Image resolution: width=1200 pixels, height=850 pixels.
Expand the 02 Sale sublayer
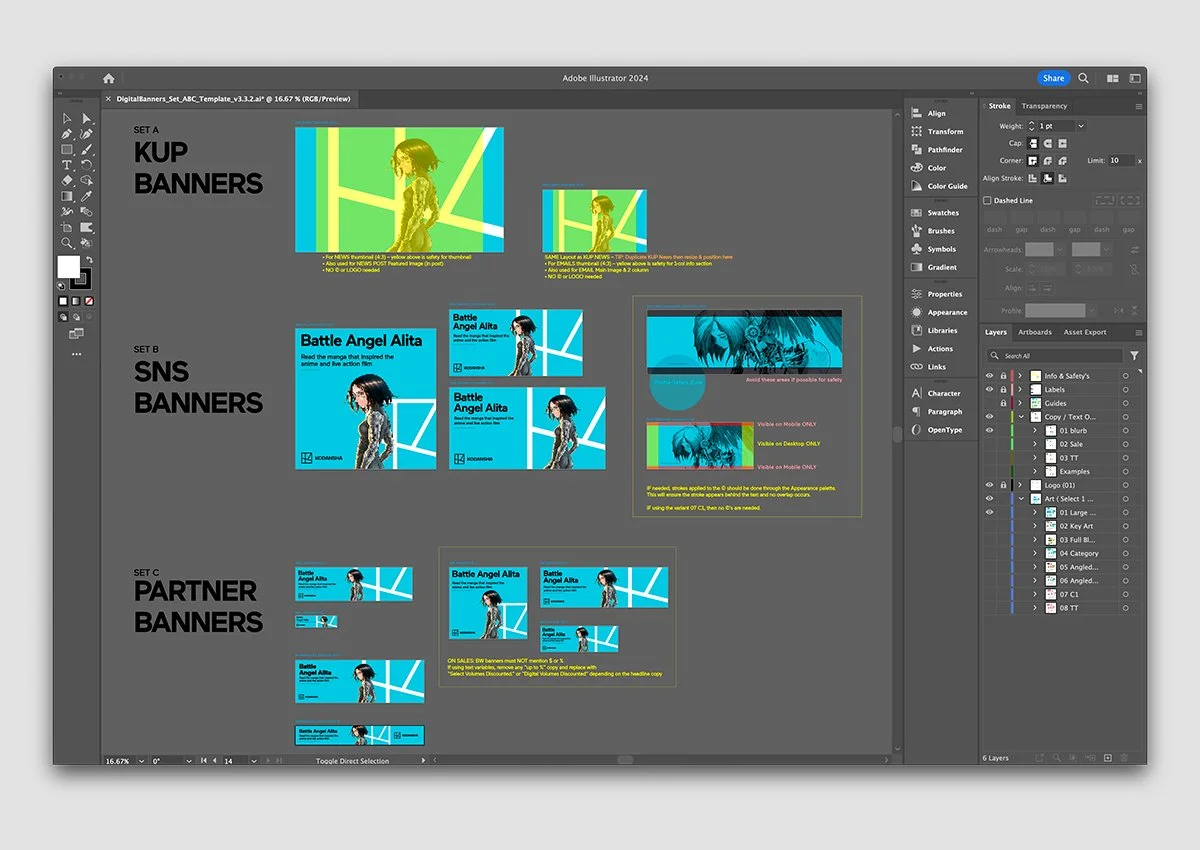[1035, 444]
